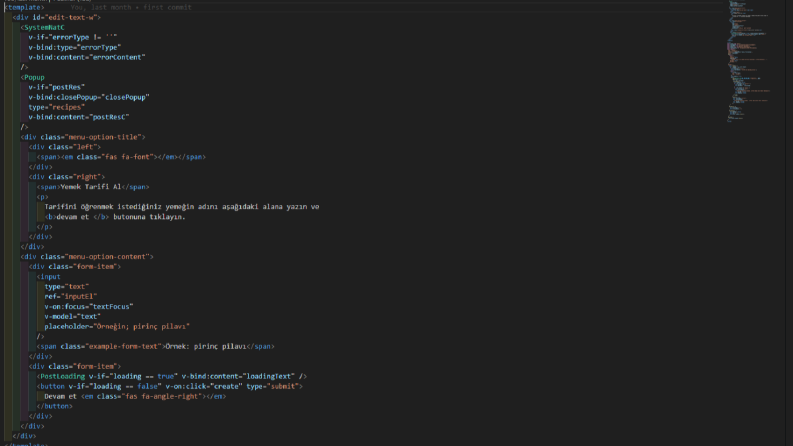Image resolution: width=793 pixels, height=446 pixels.
Task: Click the div class="menu-option-content" line
Action: coord(87,256)
